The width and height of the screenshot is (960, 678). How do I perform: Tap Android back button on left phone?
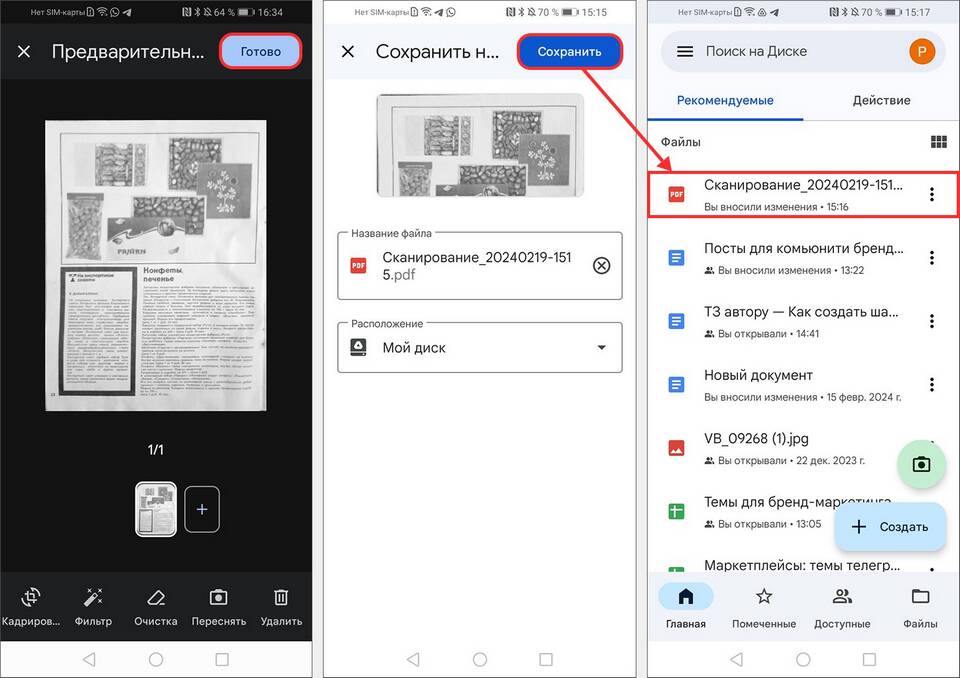[x=89, y=659]
